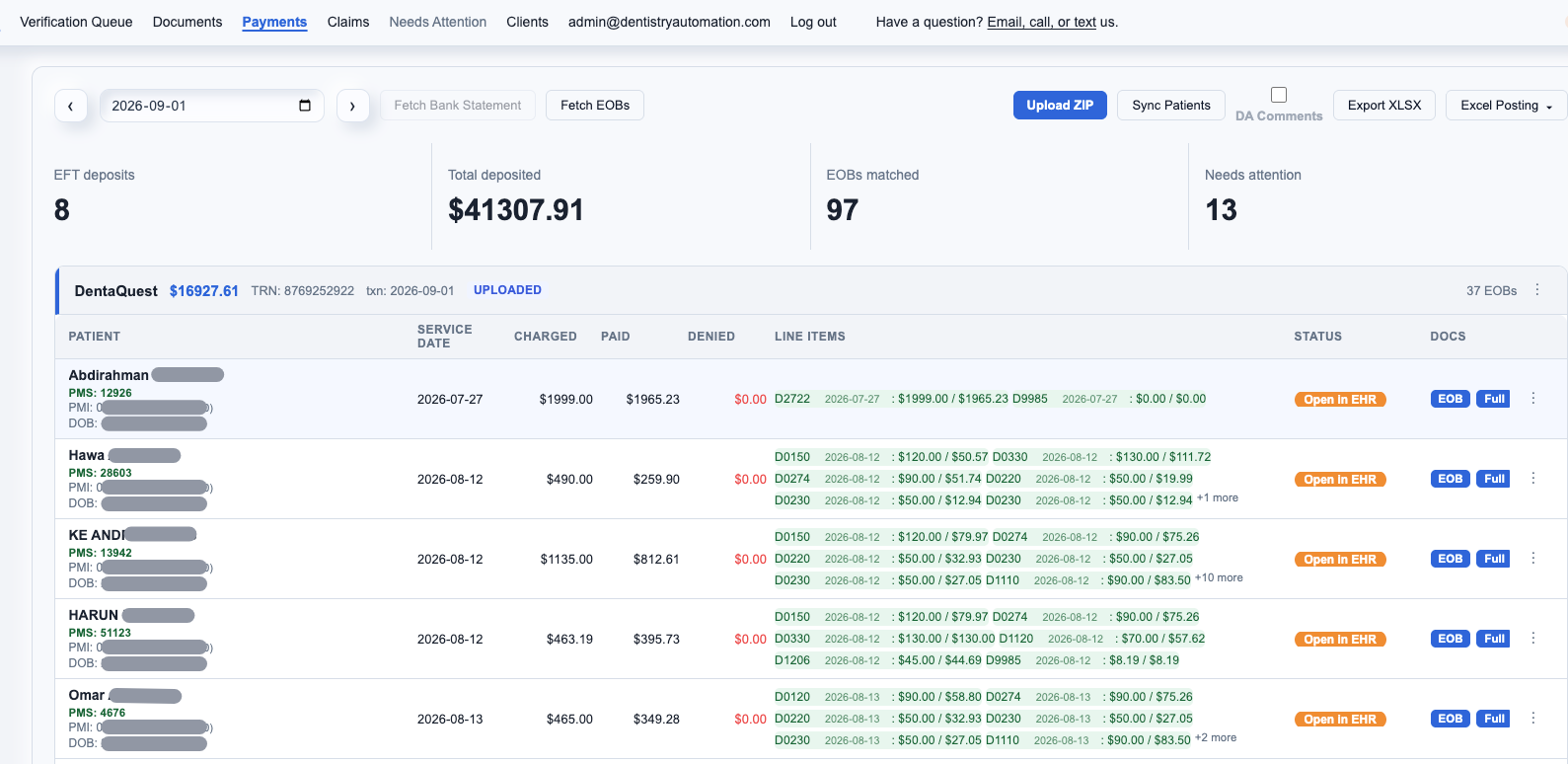
Task: Open row options menu for Abdirahman
Action: 1532,399
